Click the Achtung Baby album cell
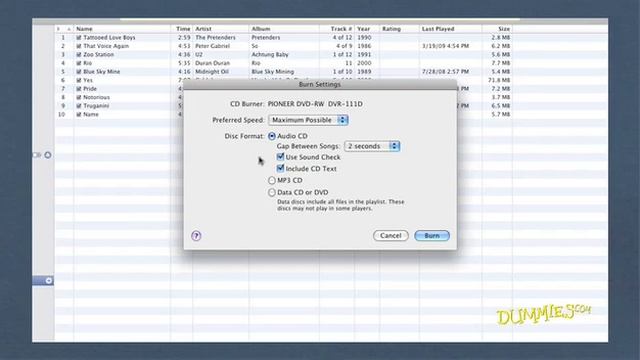Viewport: 640px width, 360px height. coord(270,55)
